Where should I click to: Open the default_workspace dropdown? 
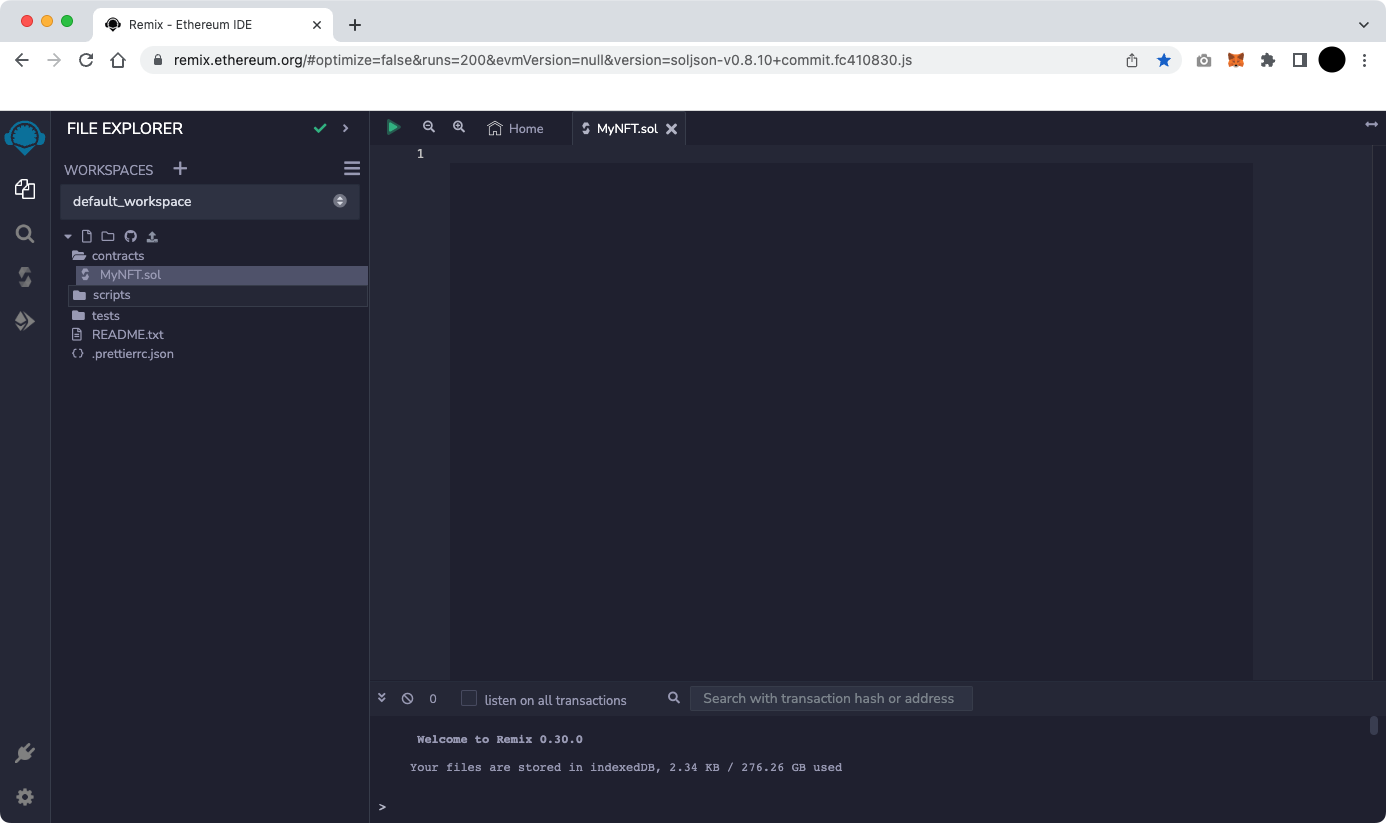(210, 201)
